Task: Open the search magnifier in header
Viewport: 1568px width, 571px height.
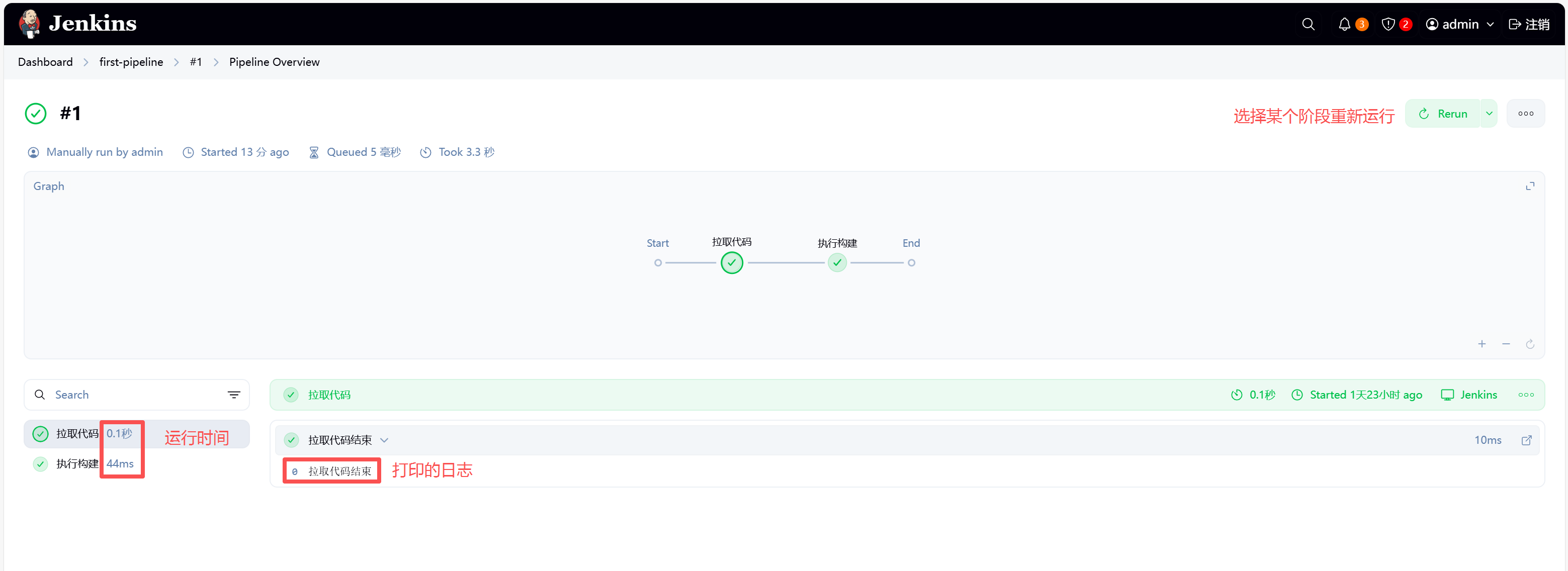Action: point(1308,24)
